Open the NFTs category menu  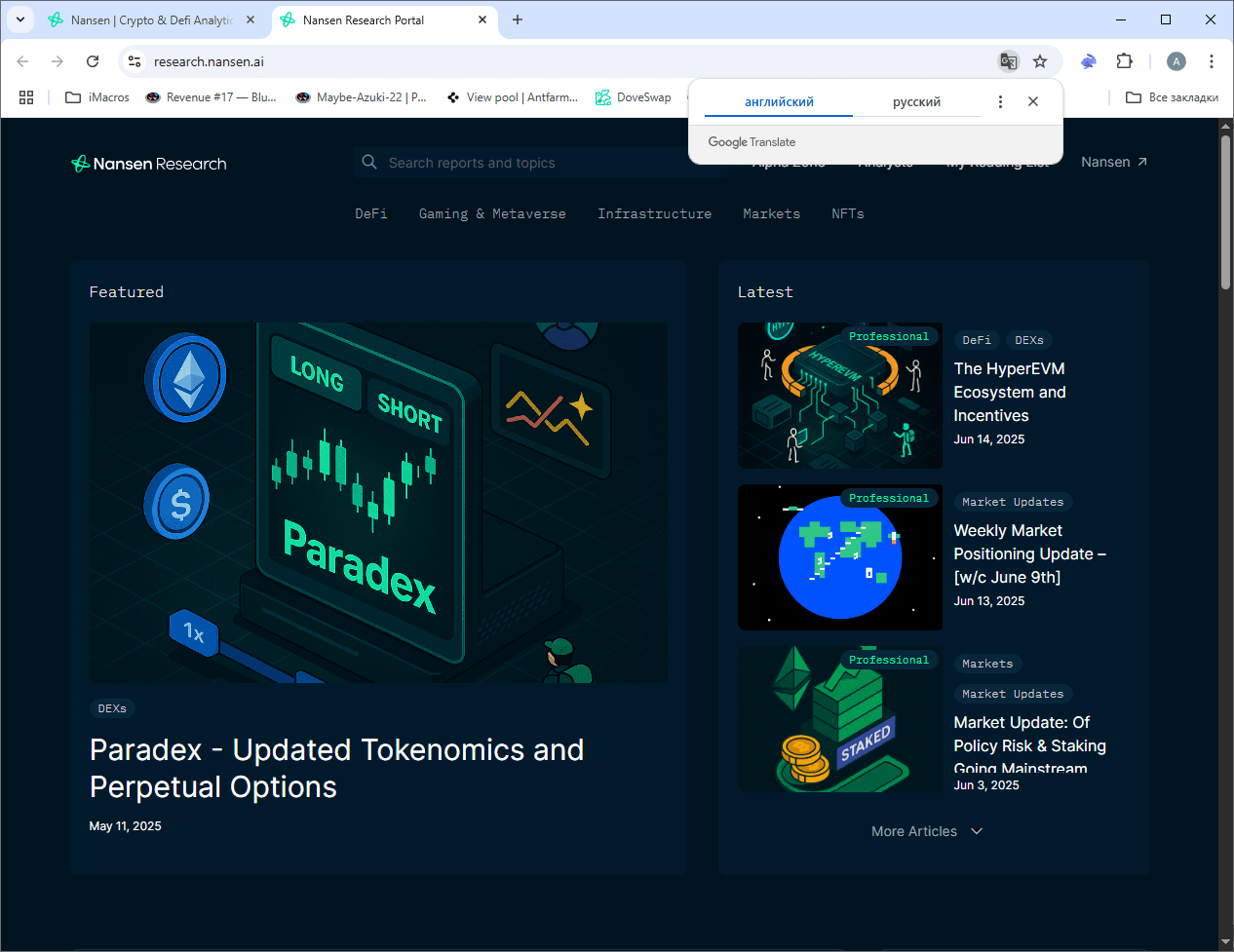pyautogui.click(x=848, y=213)
